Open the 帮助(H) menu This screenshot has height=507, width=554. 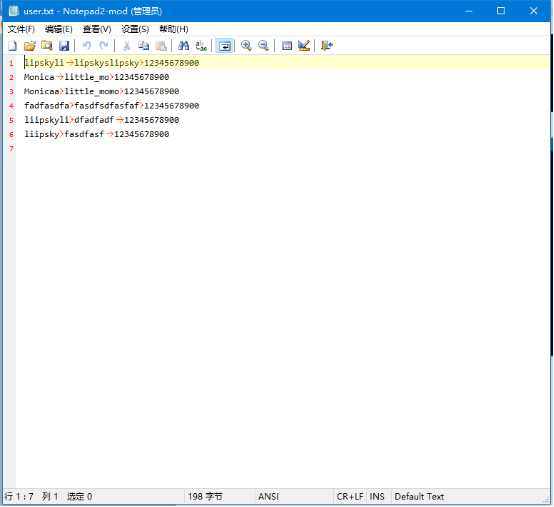coord(173,29)
